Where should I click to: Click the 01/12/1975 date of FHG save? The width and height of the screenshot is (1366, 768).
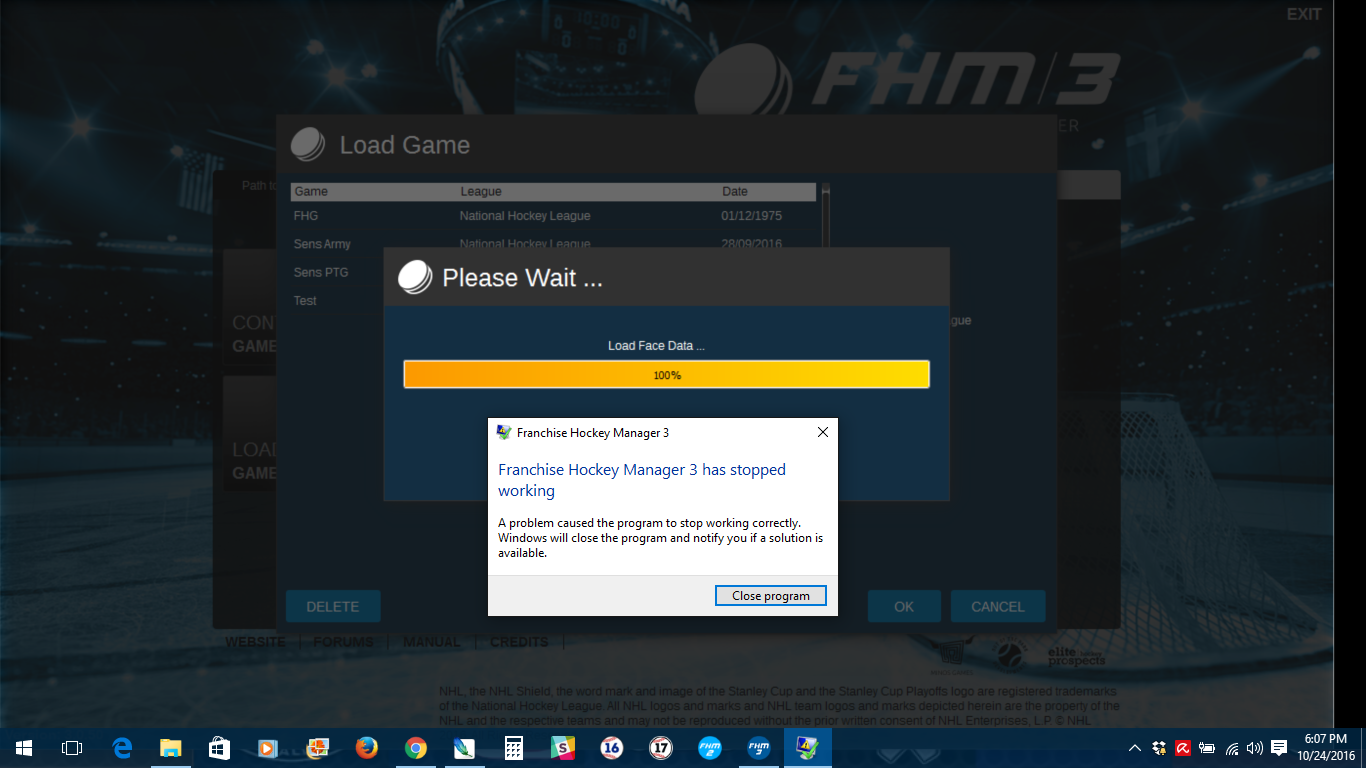[751, 216]
